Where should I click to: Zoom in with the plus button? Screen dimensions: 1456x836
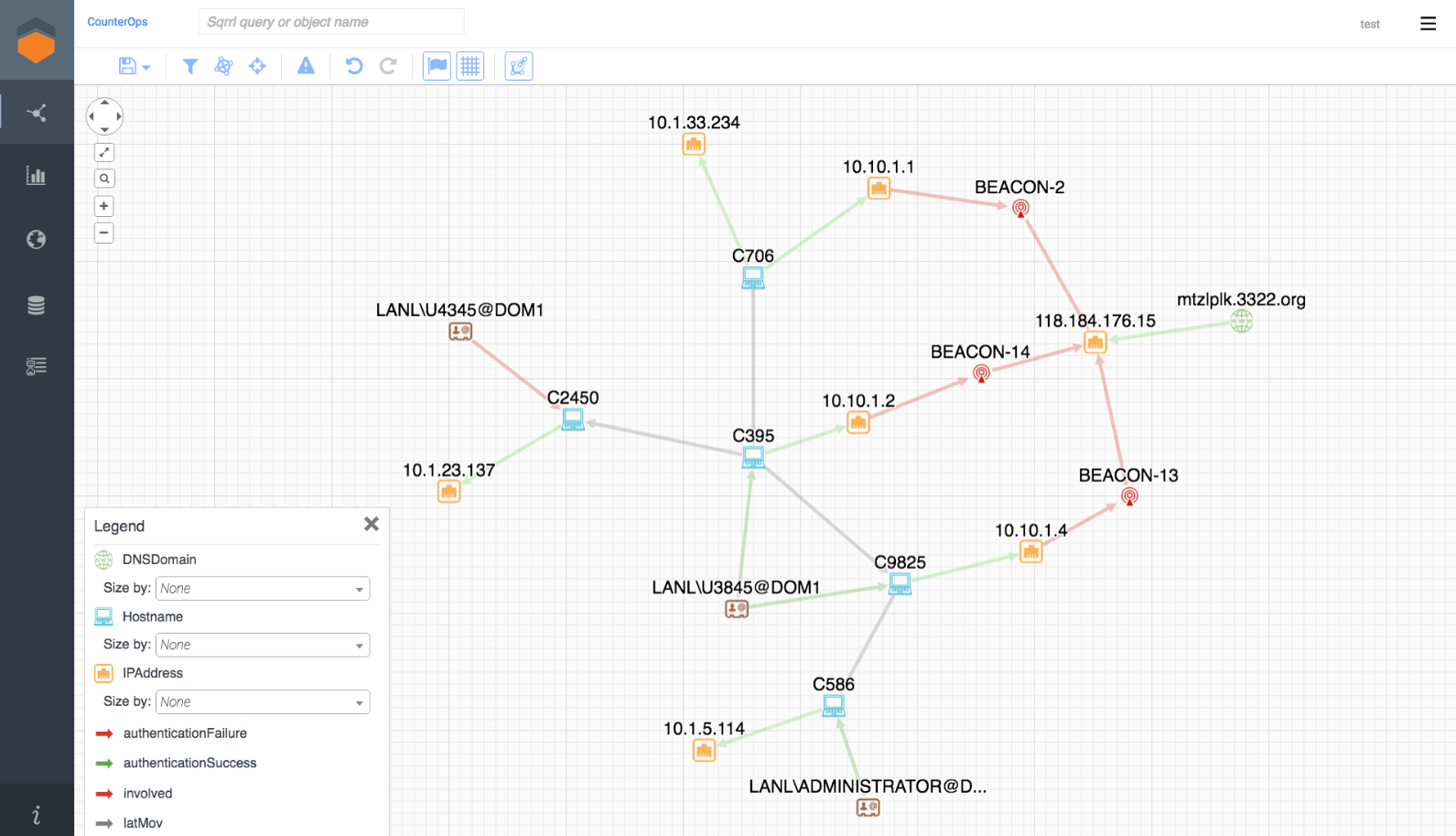[104, 206]
